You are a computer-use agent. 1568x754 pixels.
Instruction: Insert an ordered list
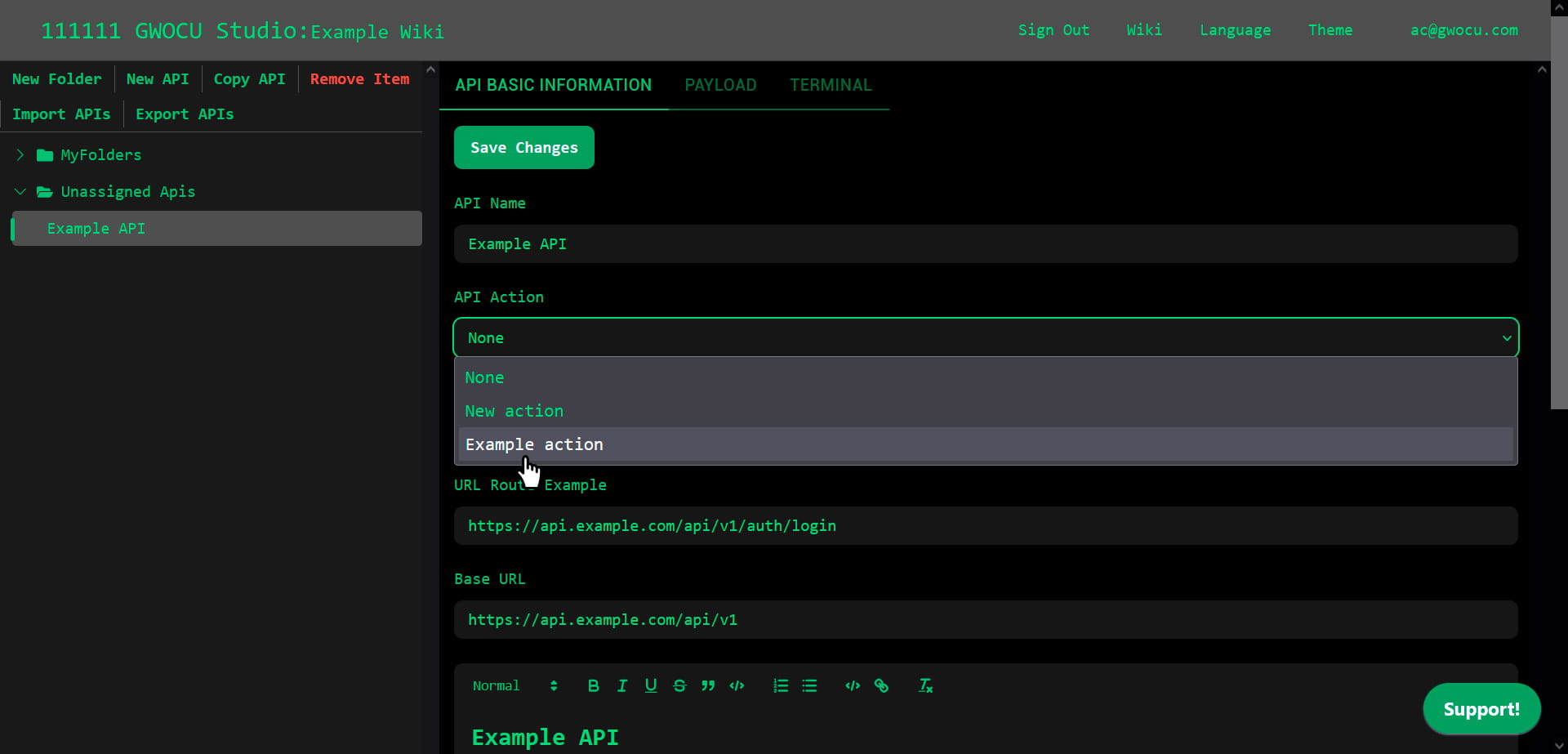(781, 685)
